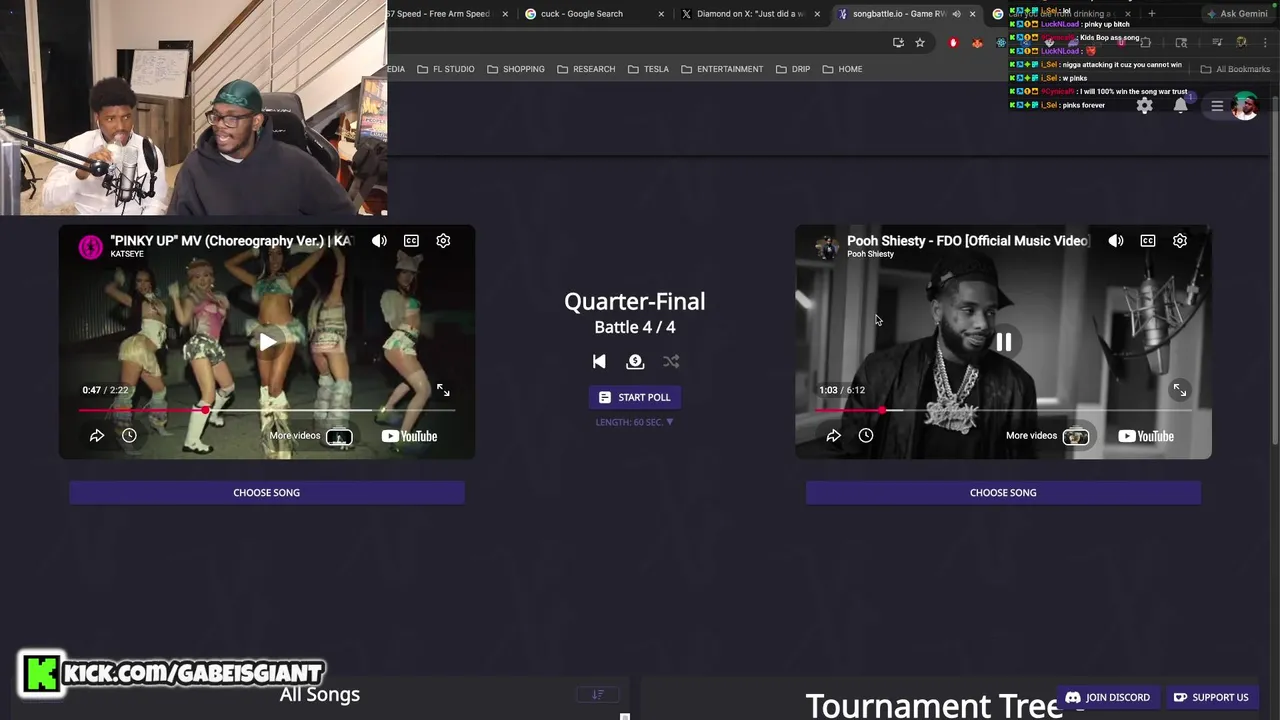Toggle captions on Pooh Shiesty video

pyautogui.click(x=1148, y=241)
